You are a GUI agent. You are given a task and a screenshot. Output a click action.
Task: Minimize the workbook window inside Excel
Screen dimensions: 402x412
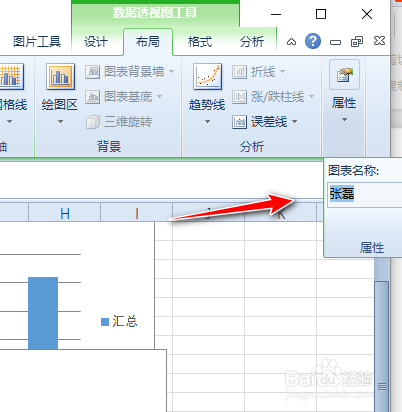[x=335, y=42]
